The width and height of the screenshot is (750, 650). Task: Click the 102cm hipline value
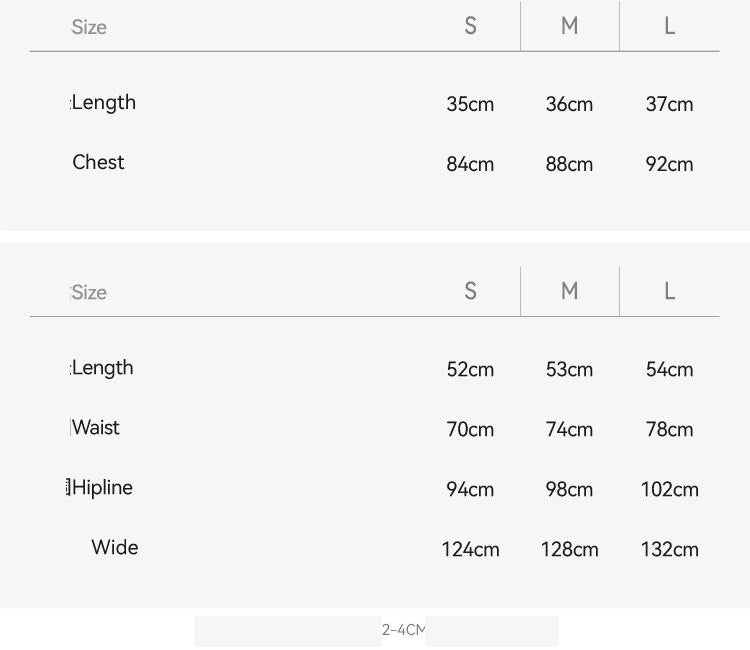[x=670, y=489]
